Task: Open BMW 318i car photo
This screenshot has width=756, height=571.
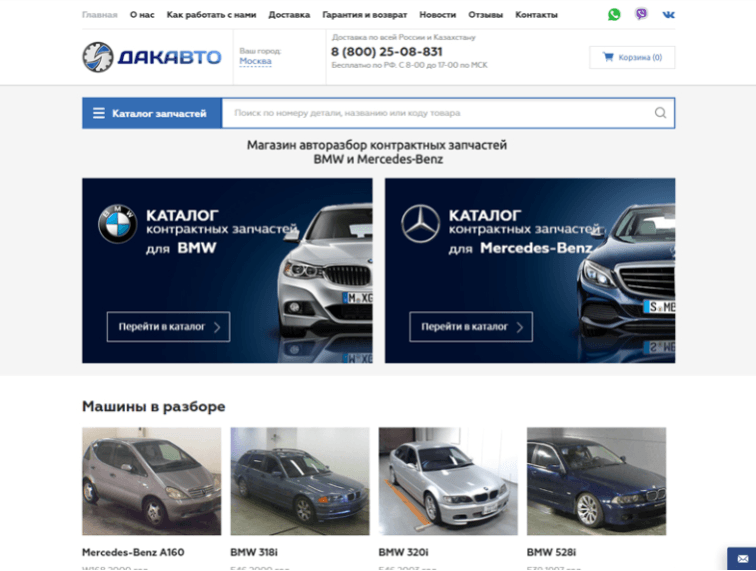Action: 300,481
